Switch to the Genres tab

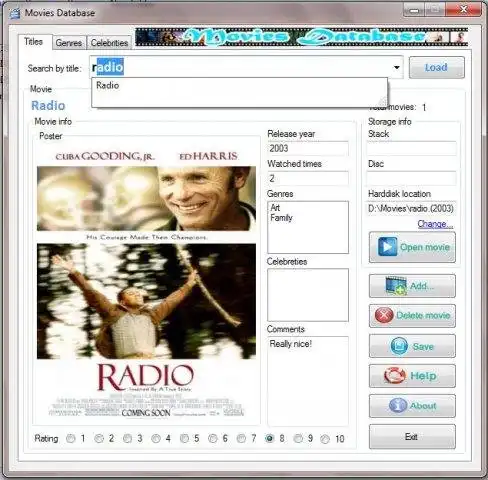69,43
